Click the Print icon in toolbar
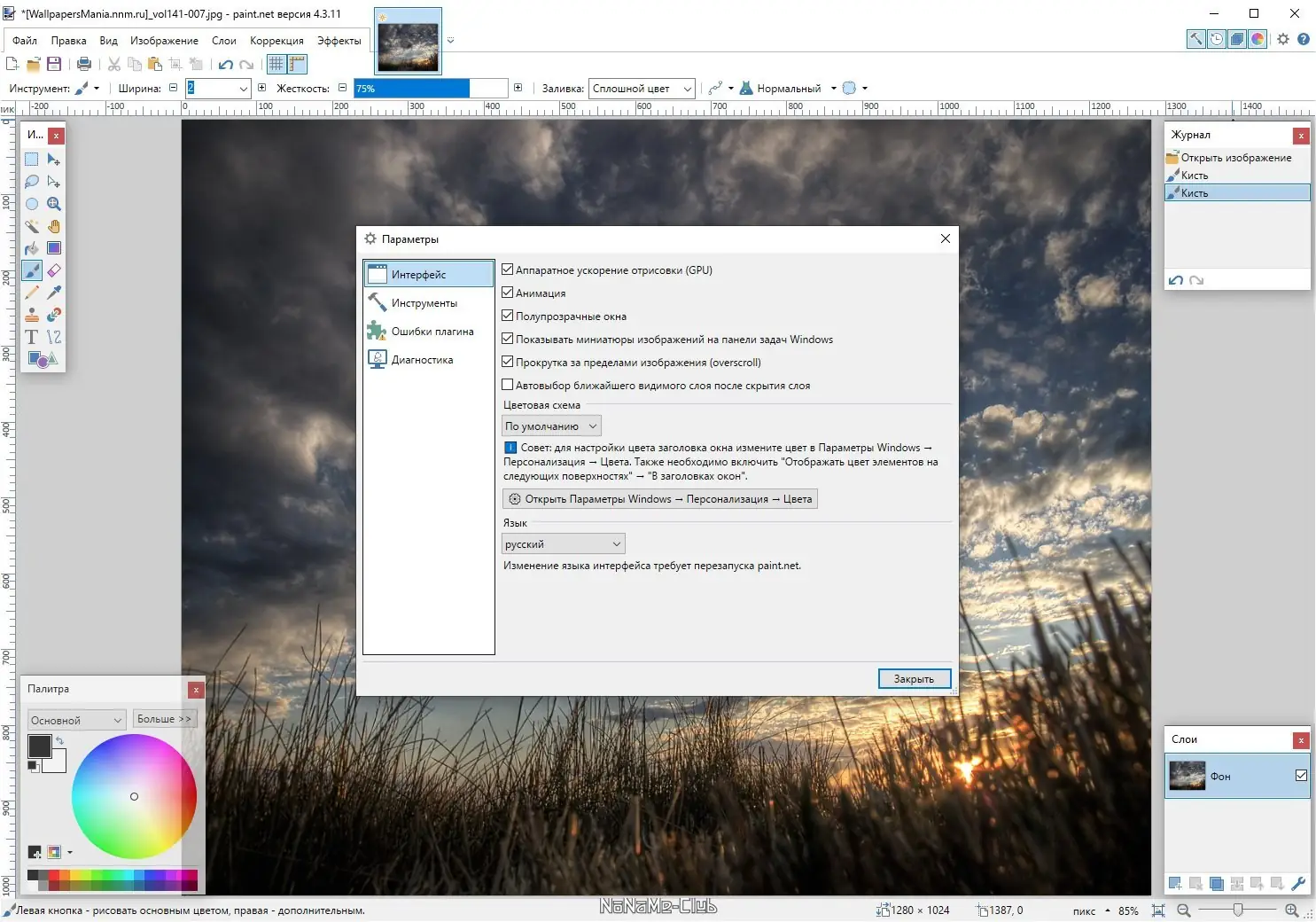 point(84,64)
